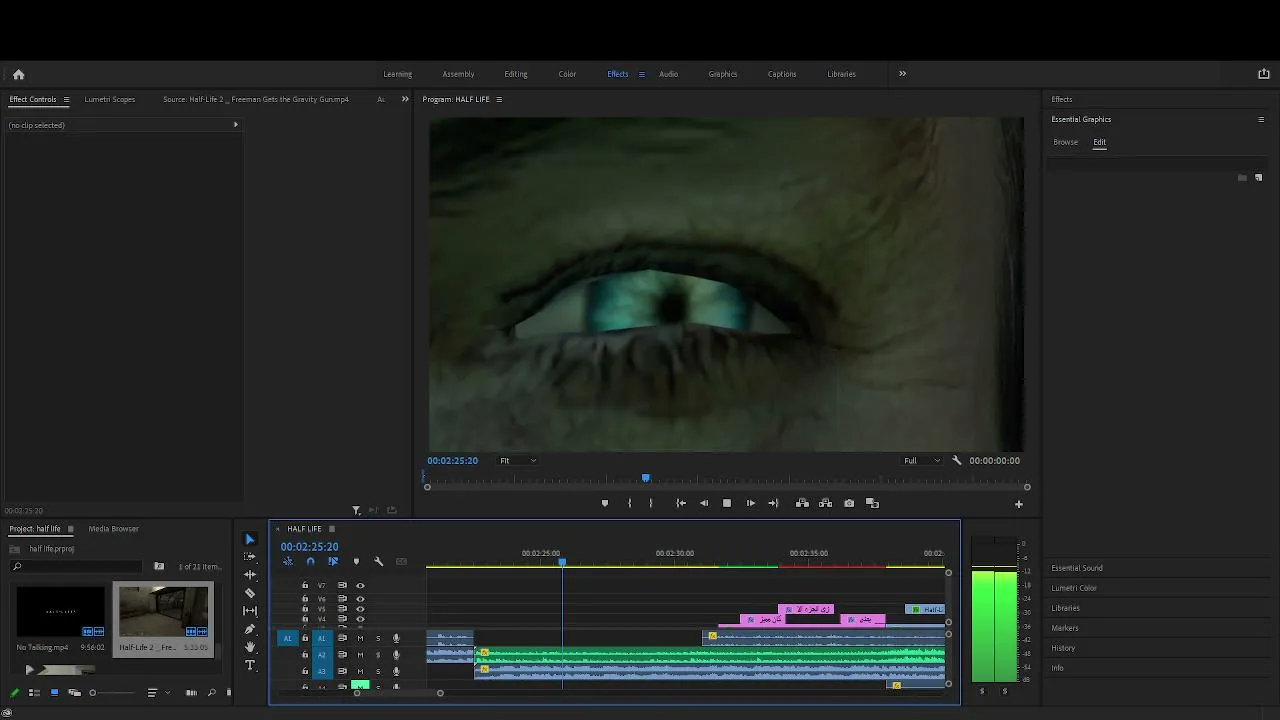Open Automate to Sequence in Project panel
Image resolution: width=1280 pixels, height=720 pixels.
191,693
